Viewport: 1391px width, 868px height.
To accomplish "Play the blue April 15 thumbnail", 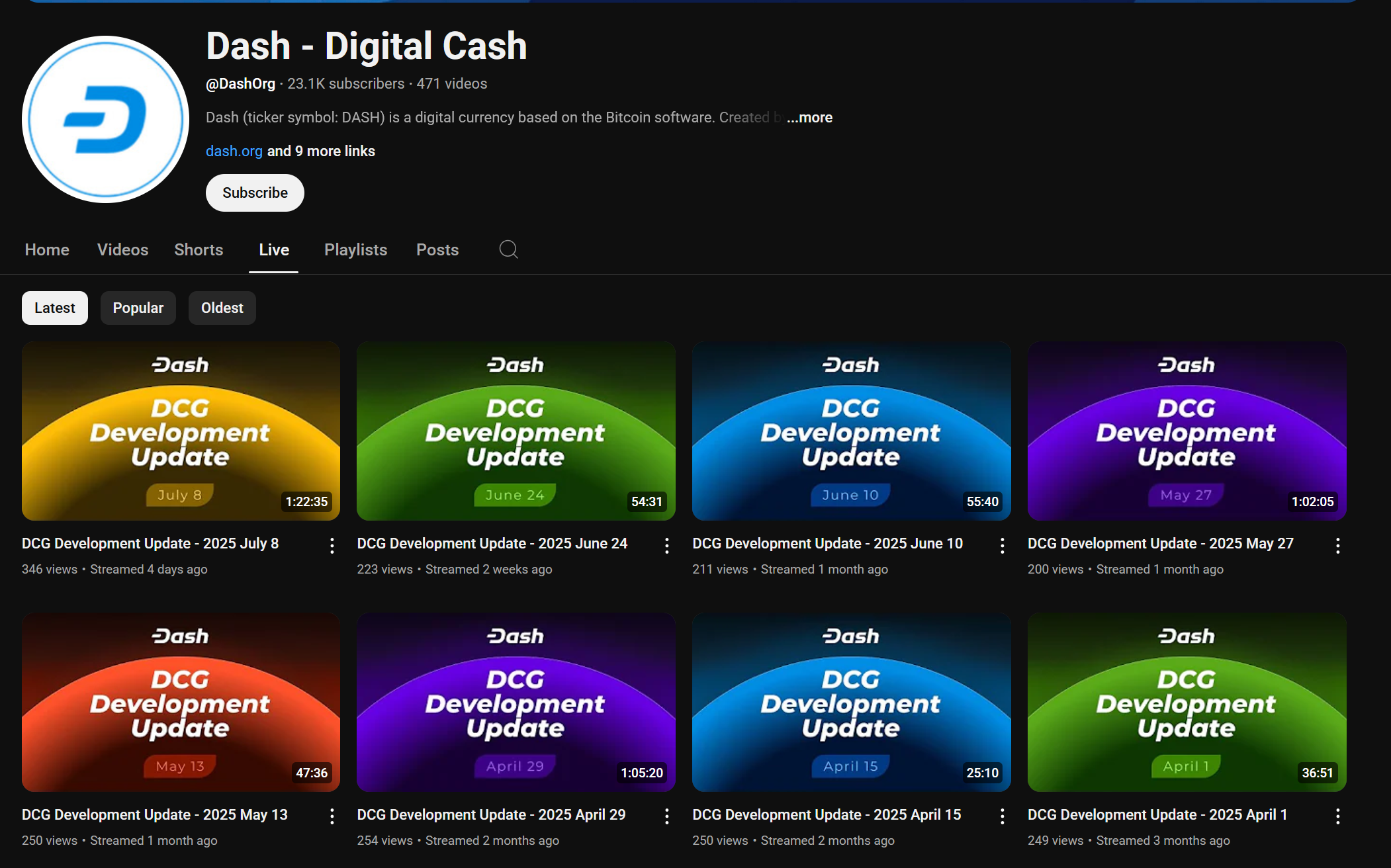I will tap(851, 702).
